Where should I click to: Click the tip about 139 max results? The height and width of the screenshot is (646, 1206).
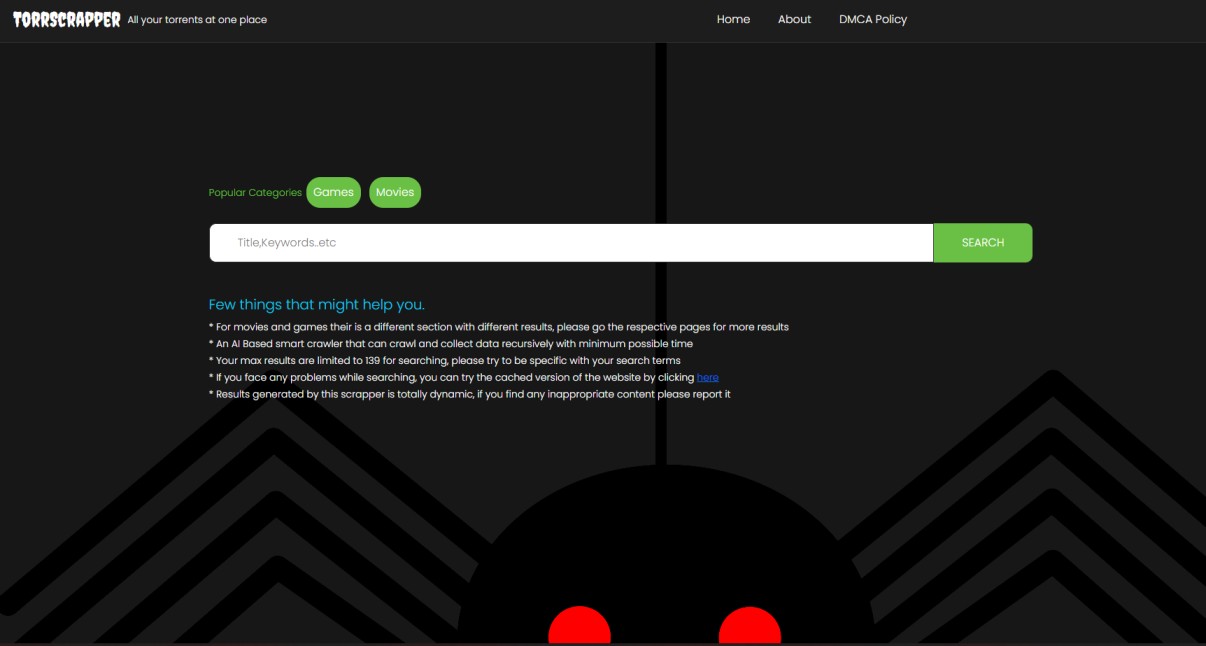pyautogui.click(x=444, y=360)
